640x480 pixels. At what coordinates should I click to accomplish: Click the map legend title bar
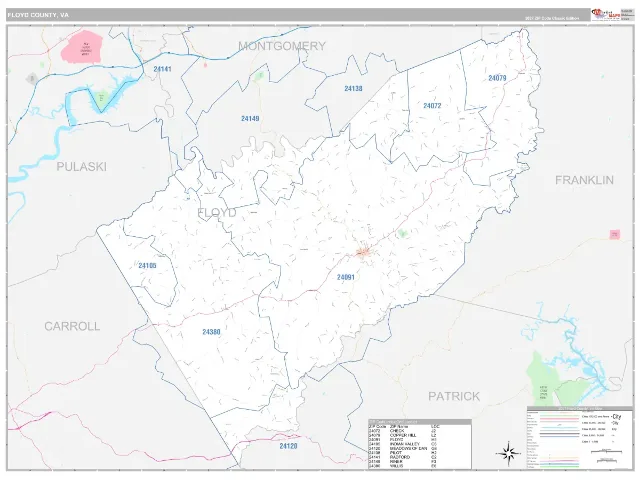[x=580, y=409]
